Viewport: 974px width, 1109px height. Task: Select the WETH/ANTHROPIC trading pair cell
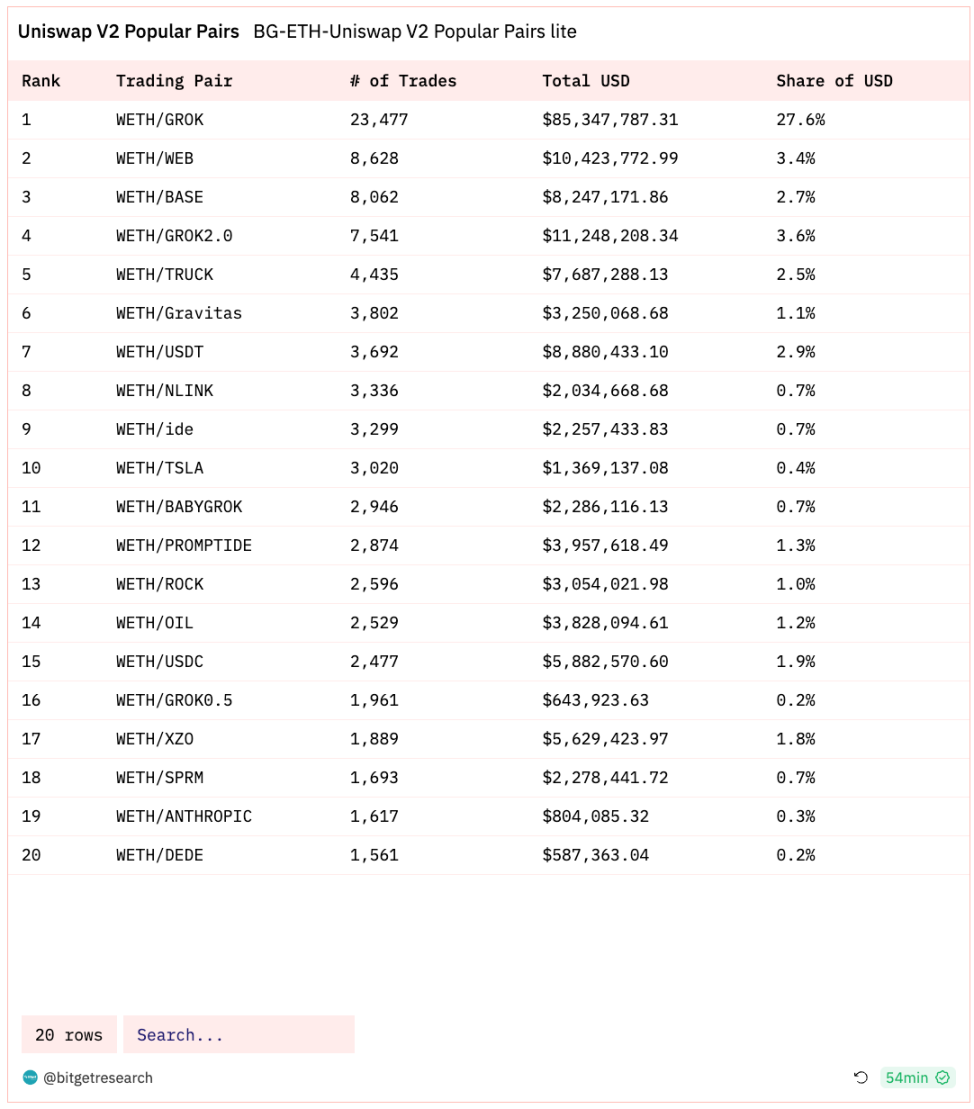pyautogui.click(x=184, y=817)
